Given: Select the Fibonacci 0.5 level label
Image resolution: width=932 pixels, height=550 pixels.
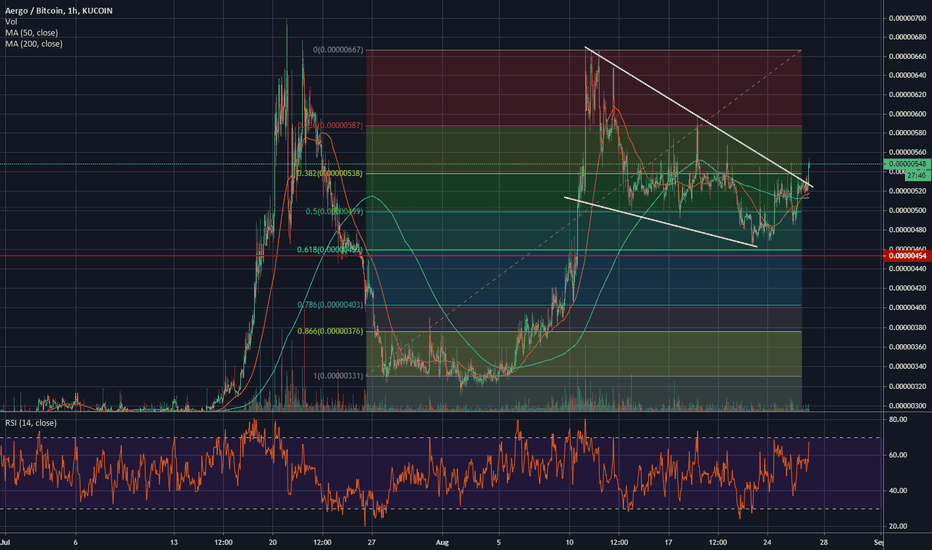Looking at the screenshot, I should tap(334, 212).
